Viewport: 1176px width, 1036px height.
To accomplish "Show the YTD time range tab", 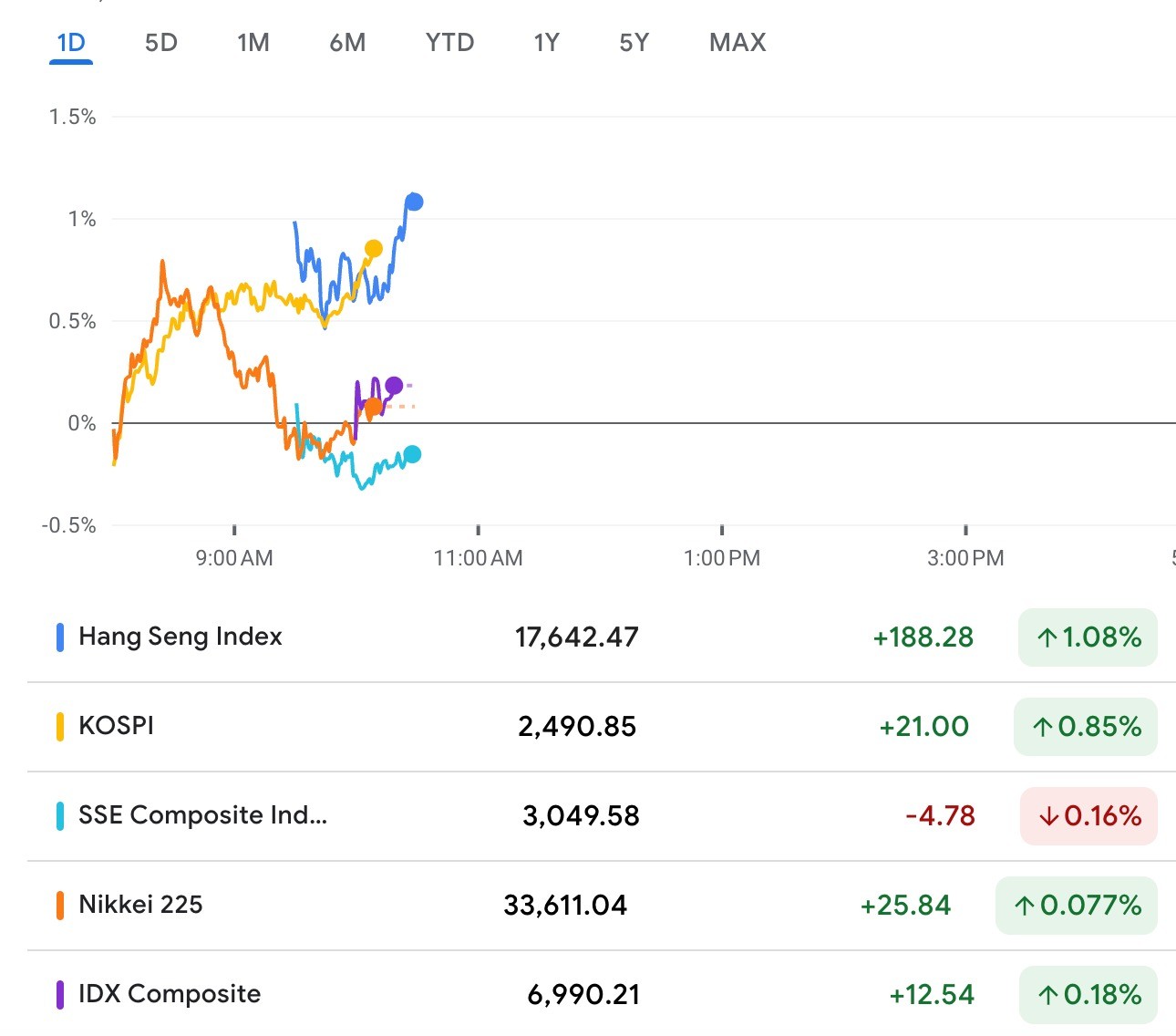I will pos(449,43).
